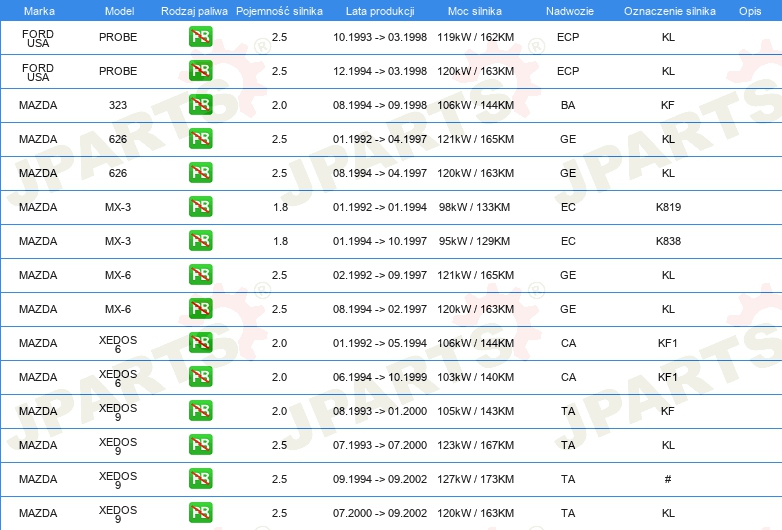This screenshot has height=530, width=782.
Task: Click the 'EC' body cell in the K838 row
Action: [568, 241]
